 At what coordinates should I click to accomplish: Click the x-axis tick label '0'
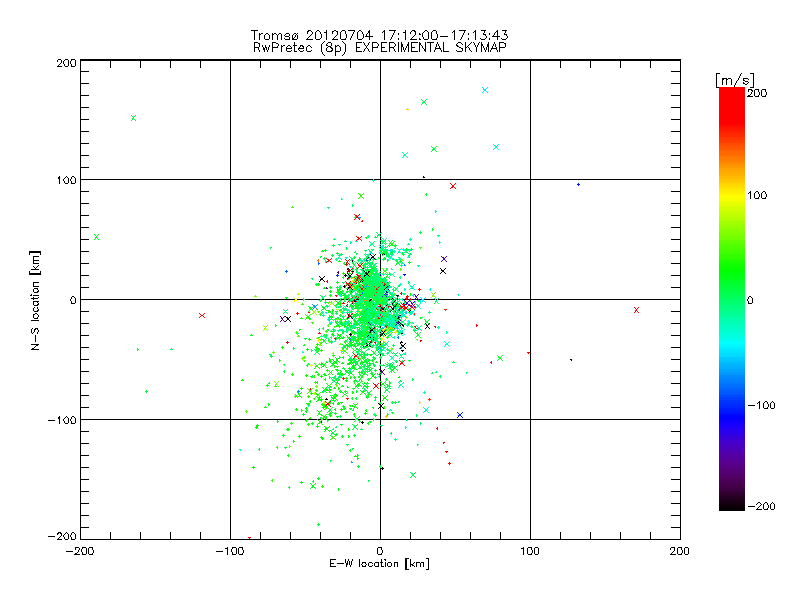click(x=380, y=551)
